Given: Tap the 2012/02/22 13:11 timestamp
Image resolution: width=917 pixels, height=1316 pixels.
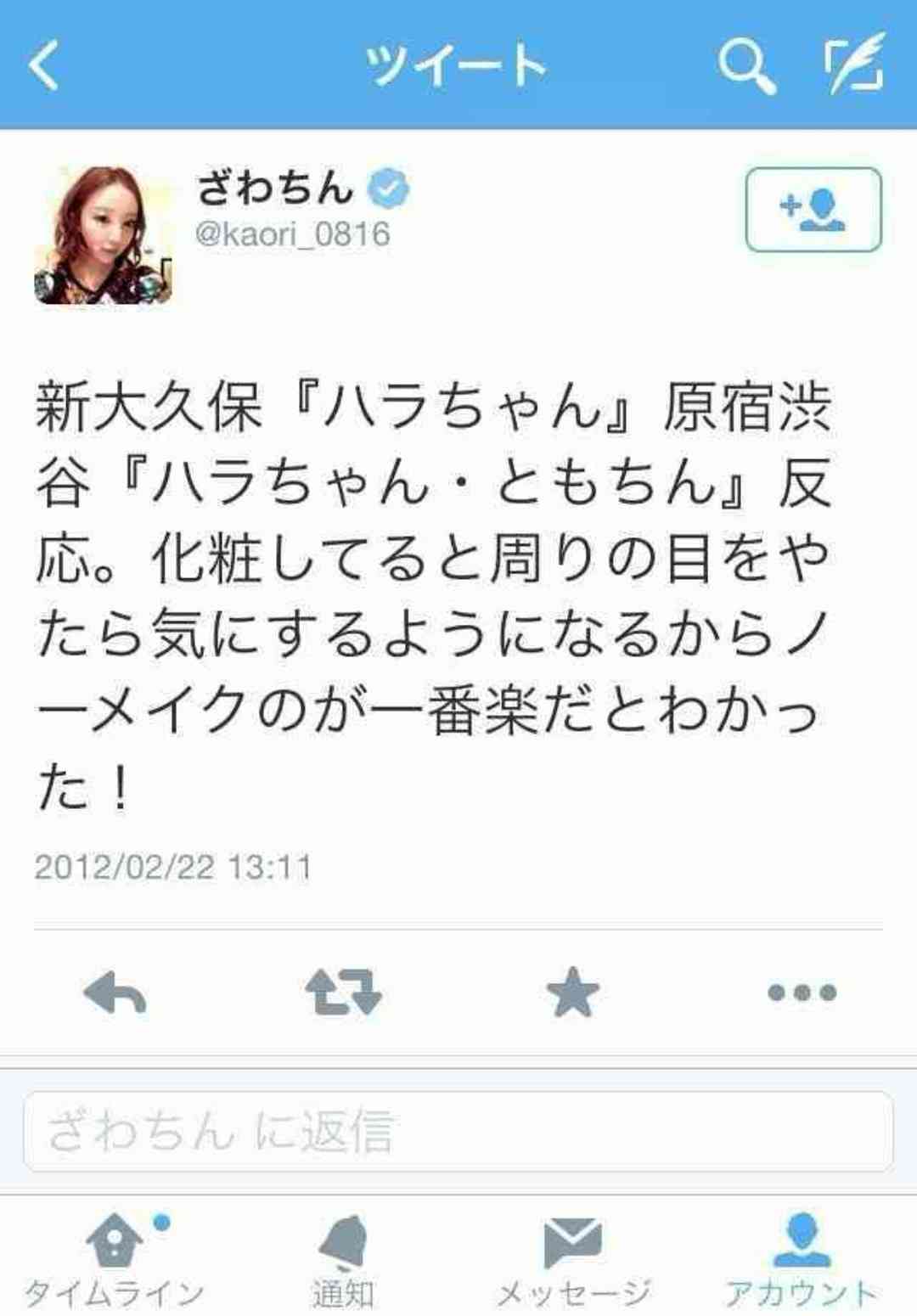Looking at the screenshot, I should (x=173, y=867).
